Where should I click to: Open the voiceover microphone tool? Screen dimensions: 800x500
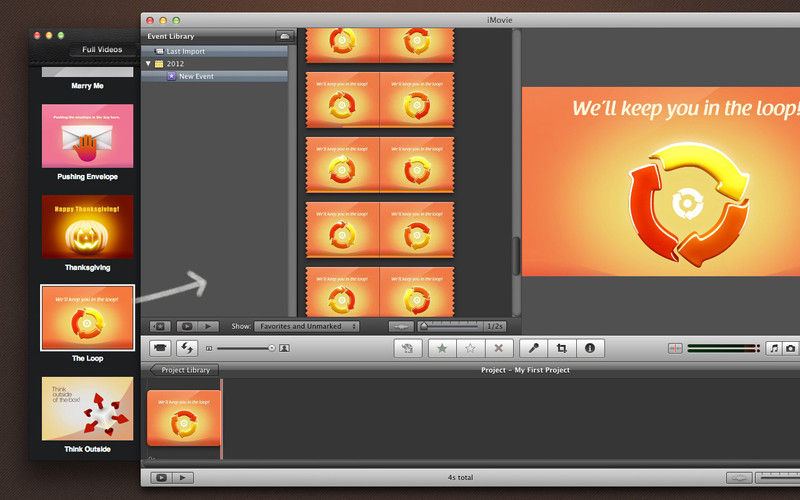coord(534,348)
